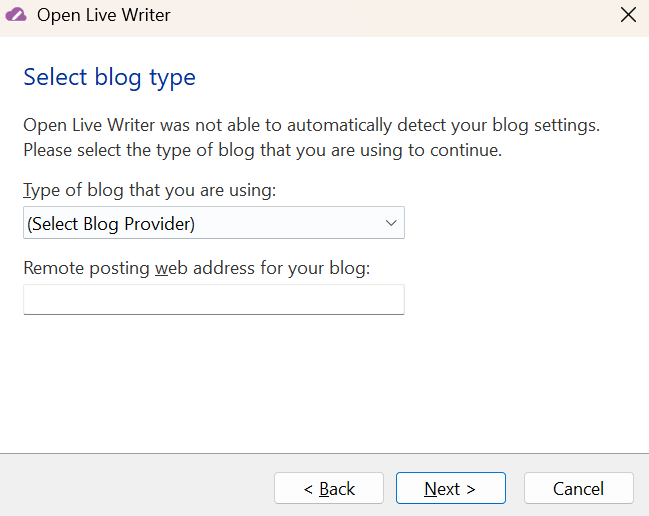Click the "Select blog type" heading
This screenshot has height=516, width=649.
tap(109, 77)
